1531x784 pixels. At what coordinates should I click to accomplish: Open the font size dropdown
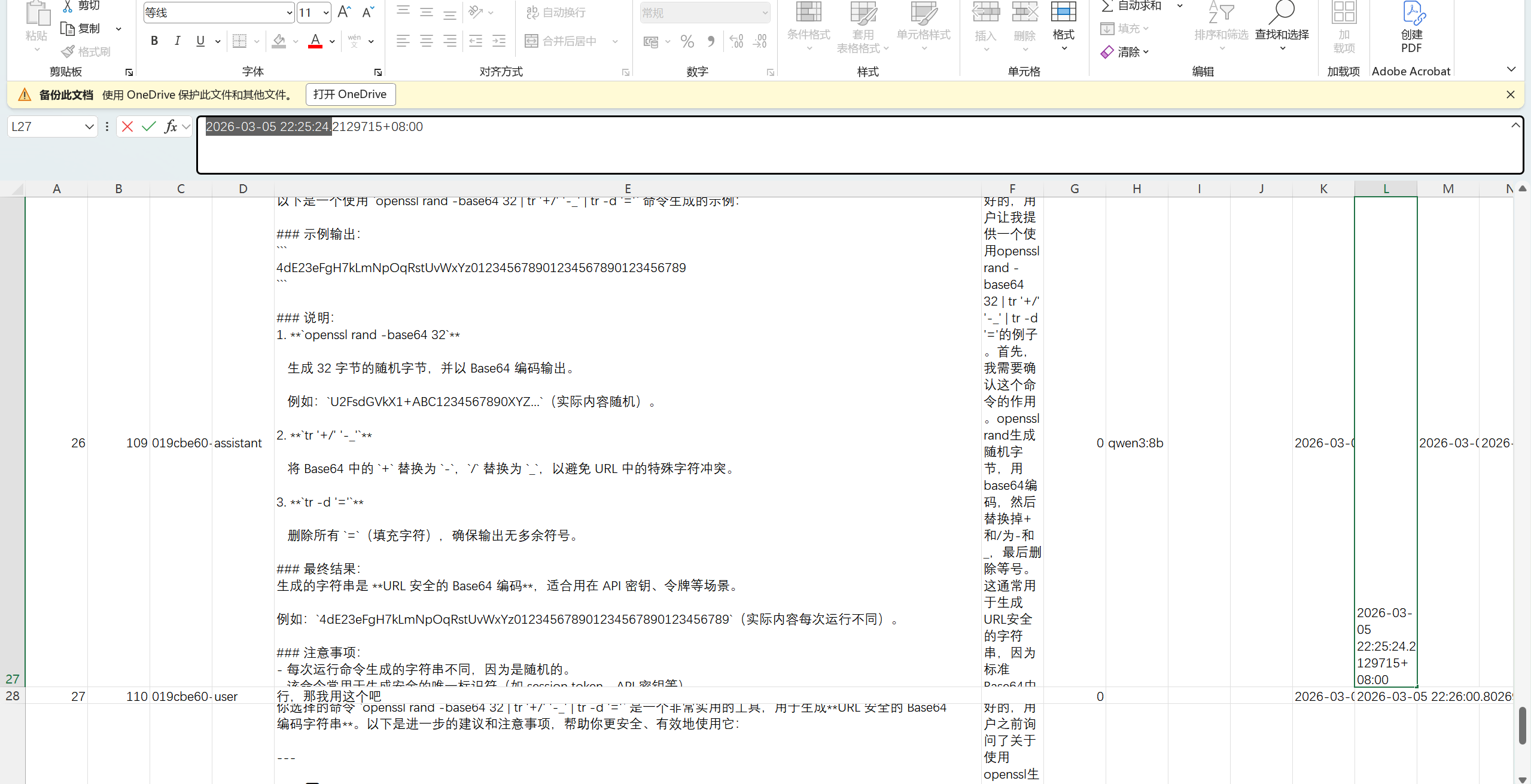pos(326,13)
